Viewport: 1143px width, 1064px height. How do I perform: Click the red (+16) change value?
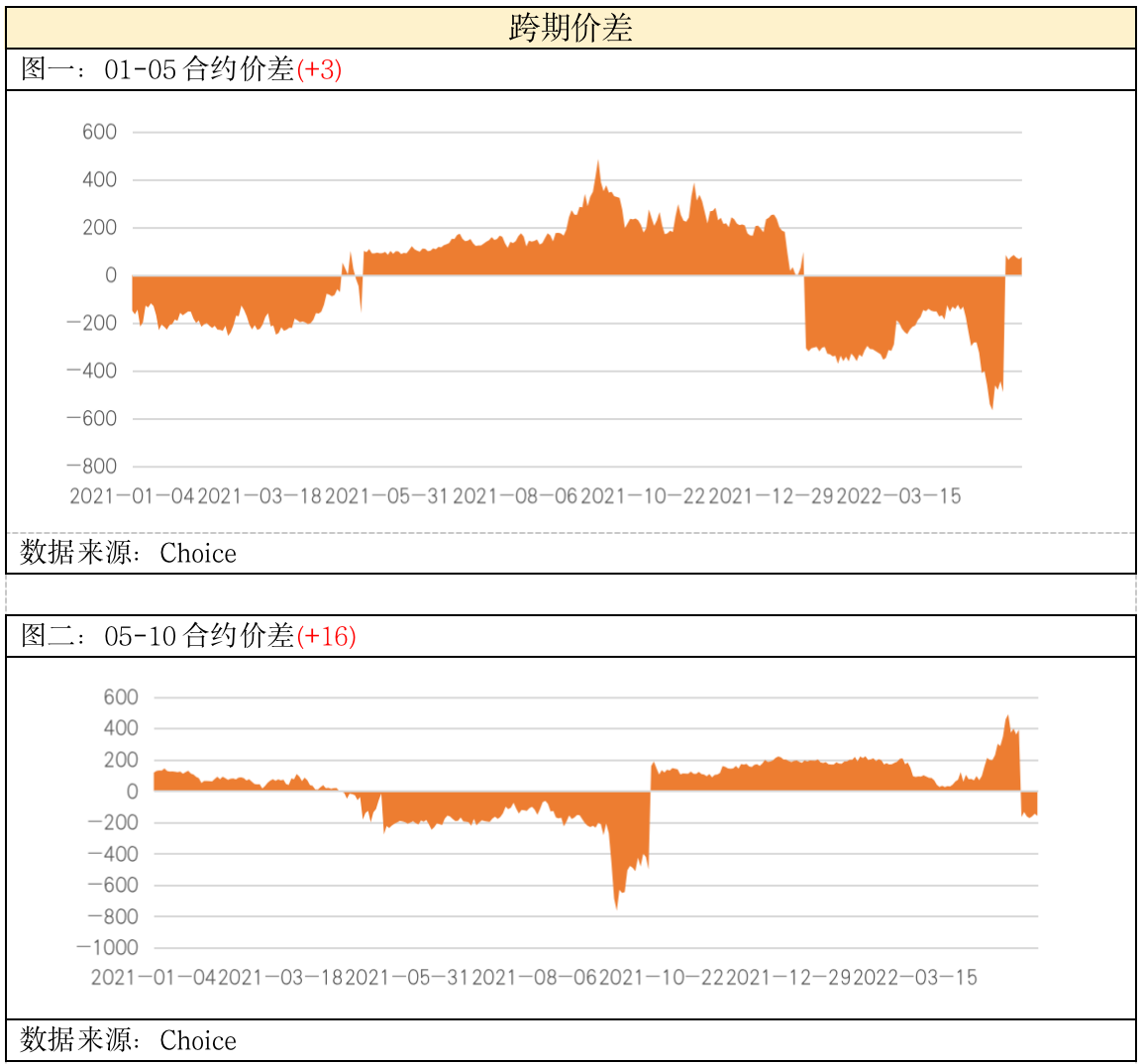click(326, 636)
